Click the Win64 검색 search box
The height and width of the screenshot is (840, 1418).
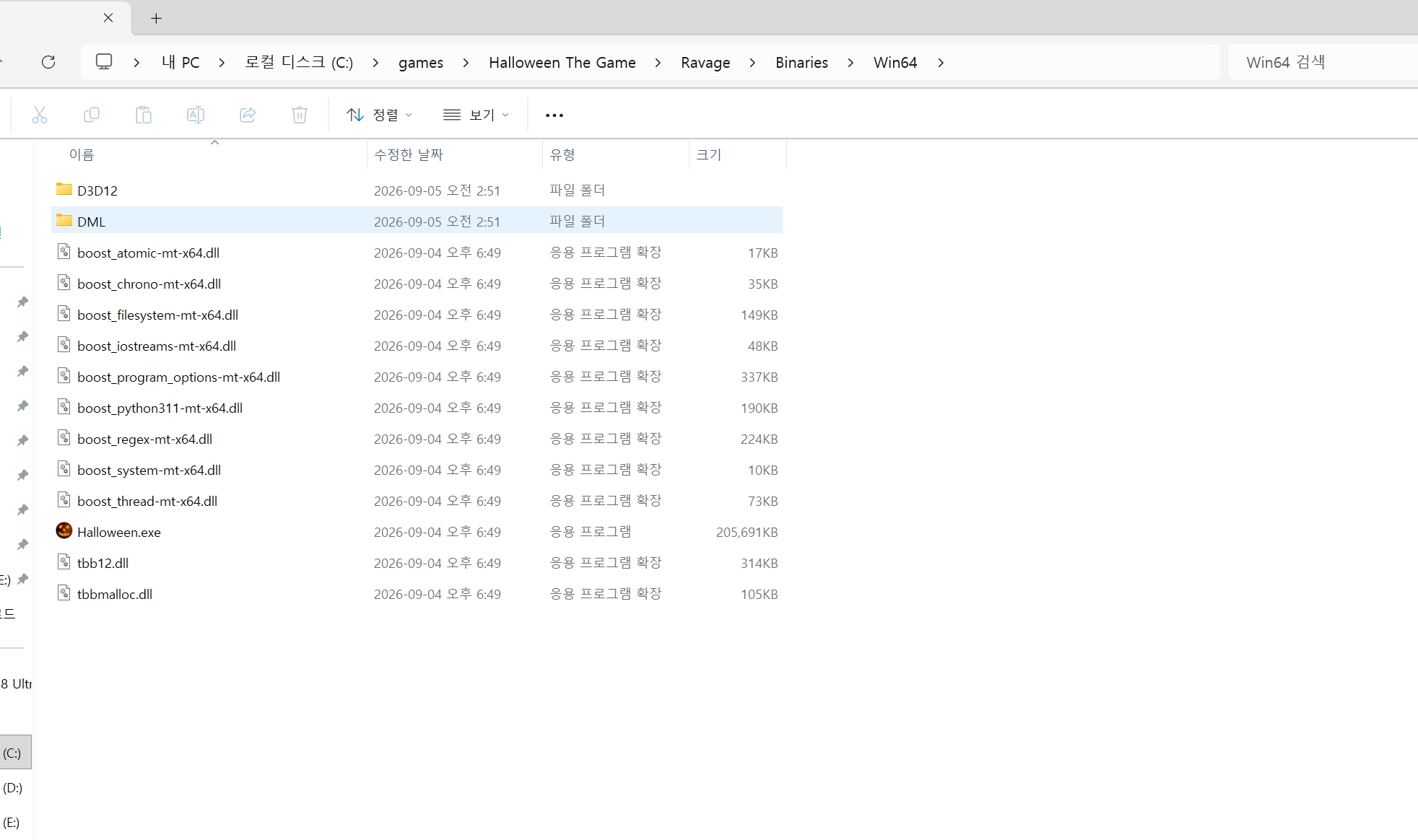pos(1323,62)
